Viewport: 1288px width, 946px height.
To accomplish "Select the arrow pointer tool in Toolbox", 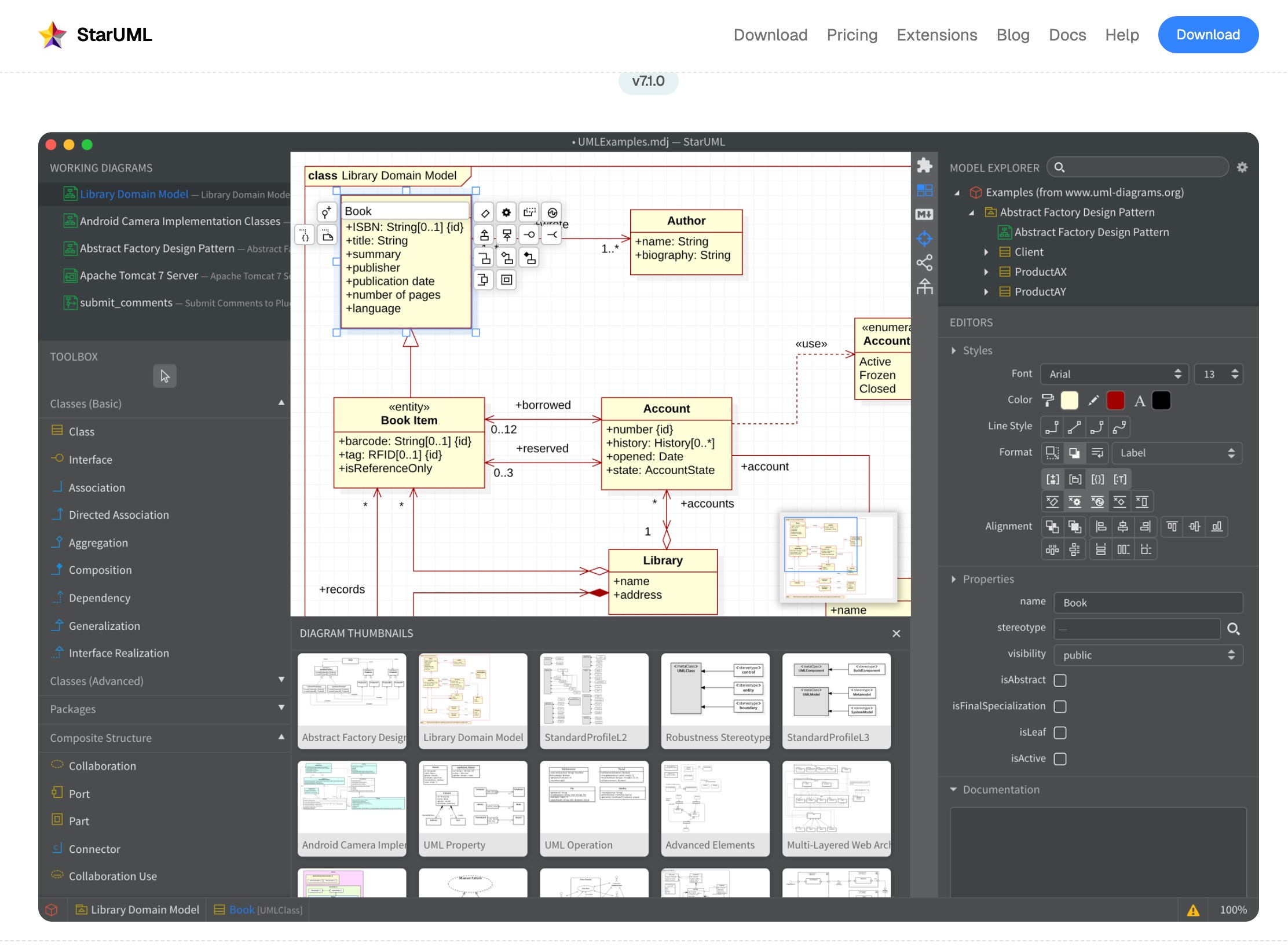I will (x=165, y=376).
